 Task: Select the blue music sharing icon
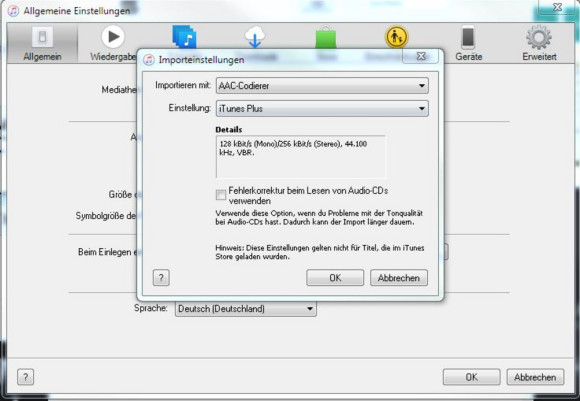tap(184, 36)
